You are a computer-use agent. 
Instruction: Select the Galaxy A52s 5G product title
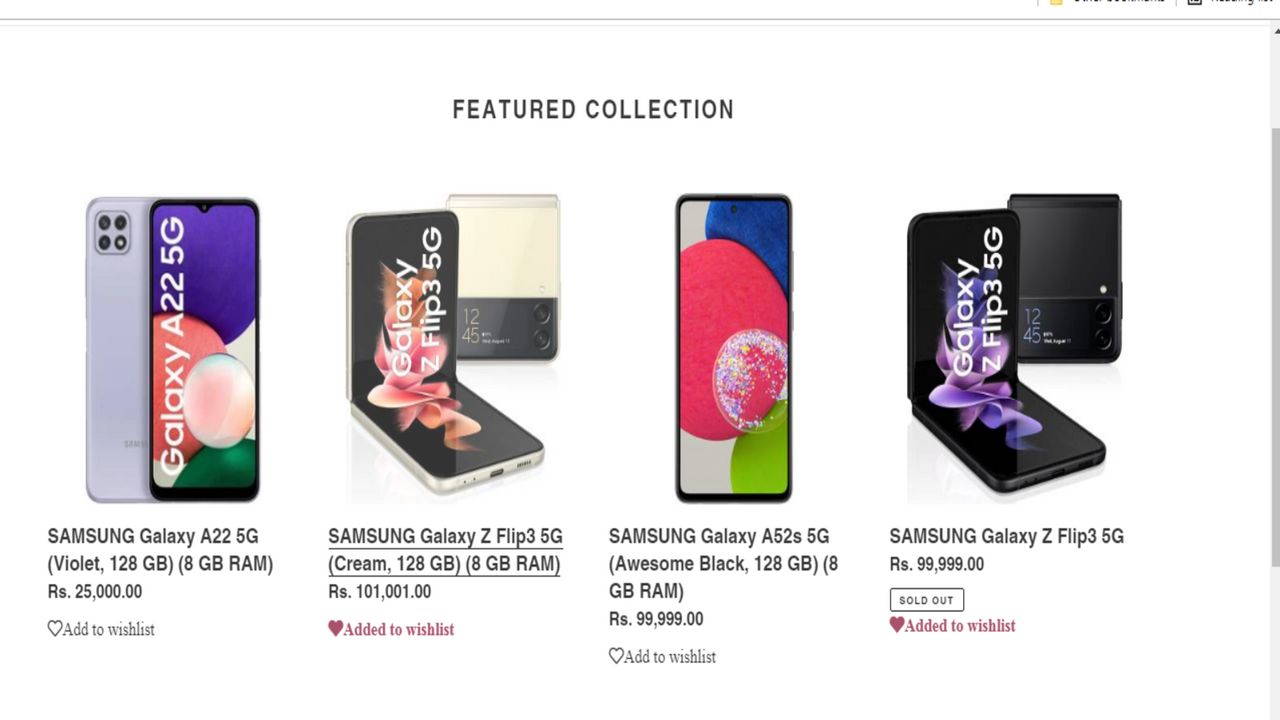[723, 563]
